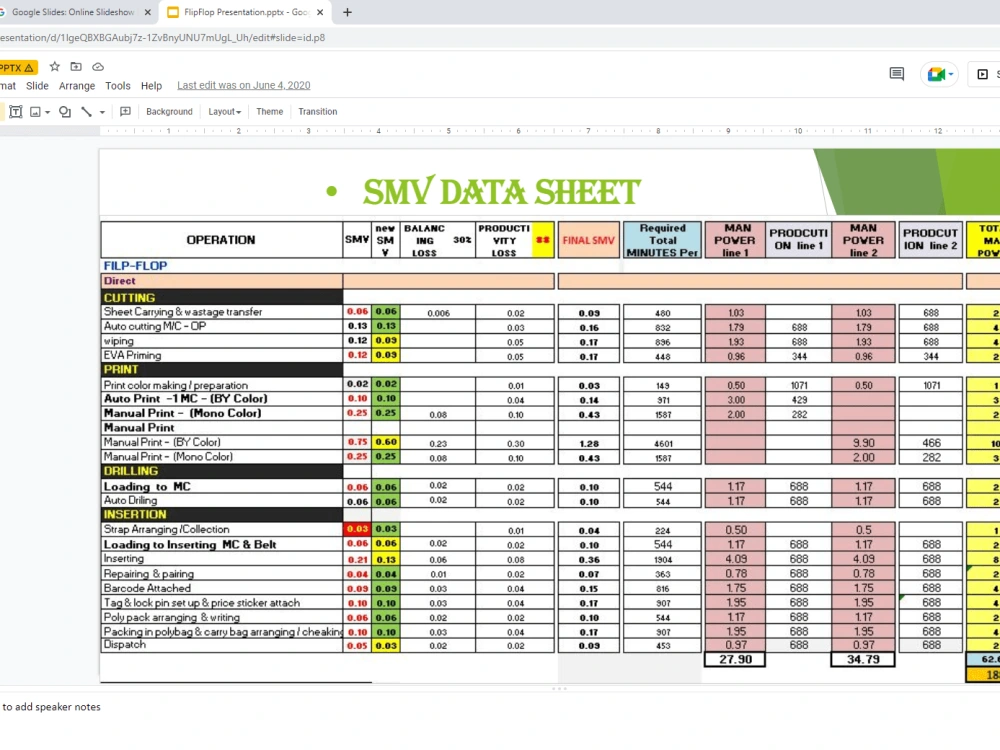Click the Transition button

[318, 112]
